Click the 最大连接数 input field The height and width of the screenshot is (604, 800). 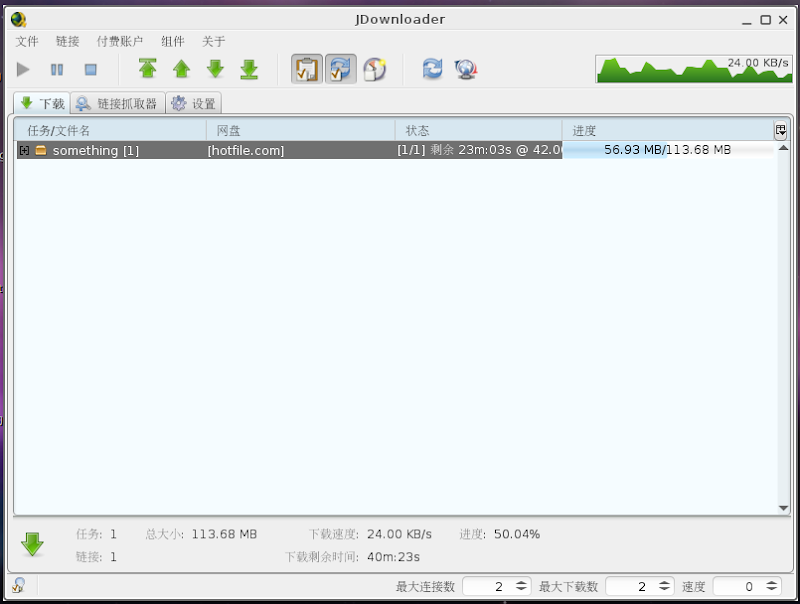pyautogui.click(x=488, y=586)
